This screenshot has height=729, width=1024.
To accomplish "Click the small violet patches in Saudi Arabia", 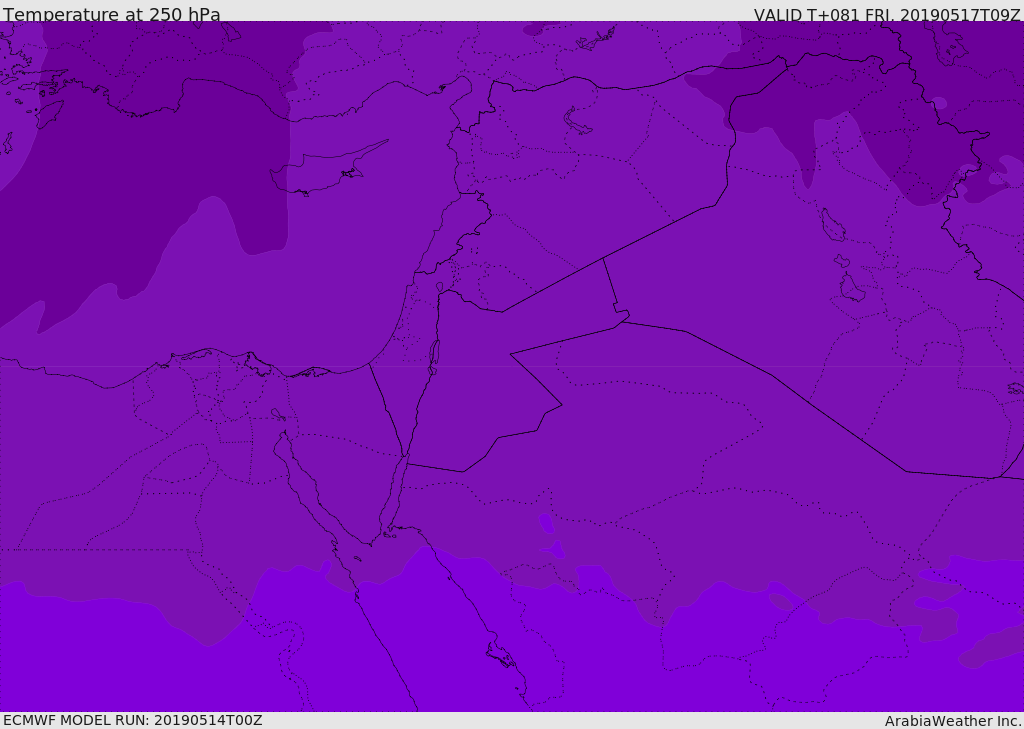I will (x=552, y=537).
